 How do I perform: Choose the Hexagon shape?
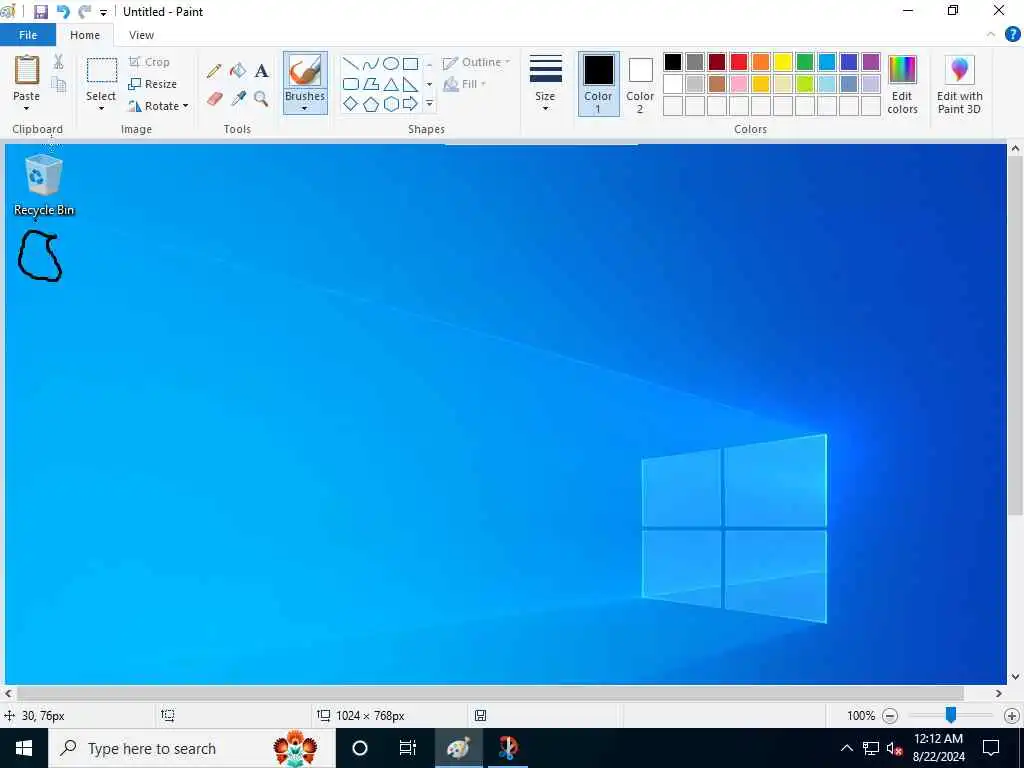tap(391, 104)
